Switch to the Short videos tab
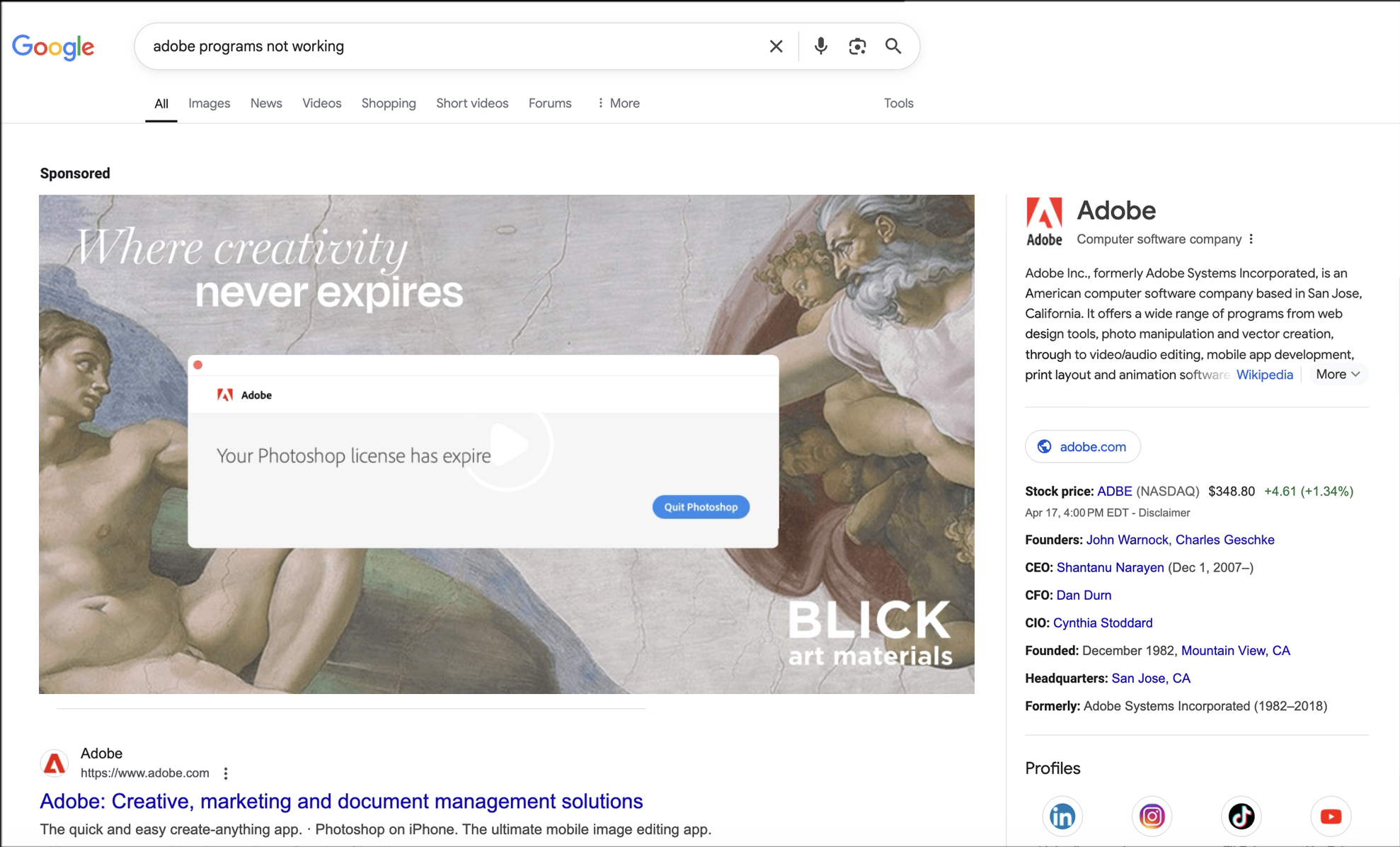 (x=472, y=103)
